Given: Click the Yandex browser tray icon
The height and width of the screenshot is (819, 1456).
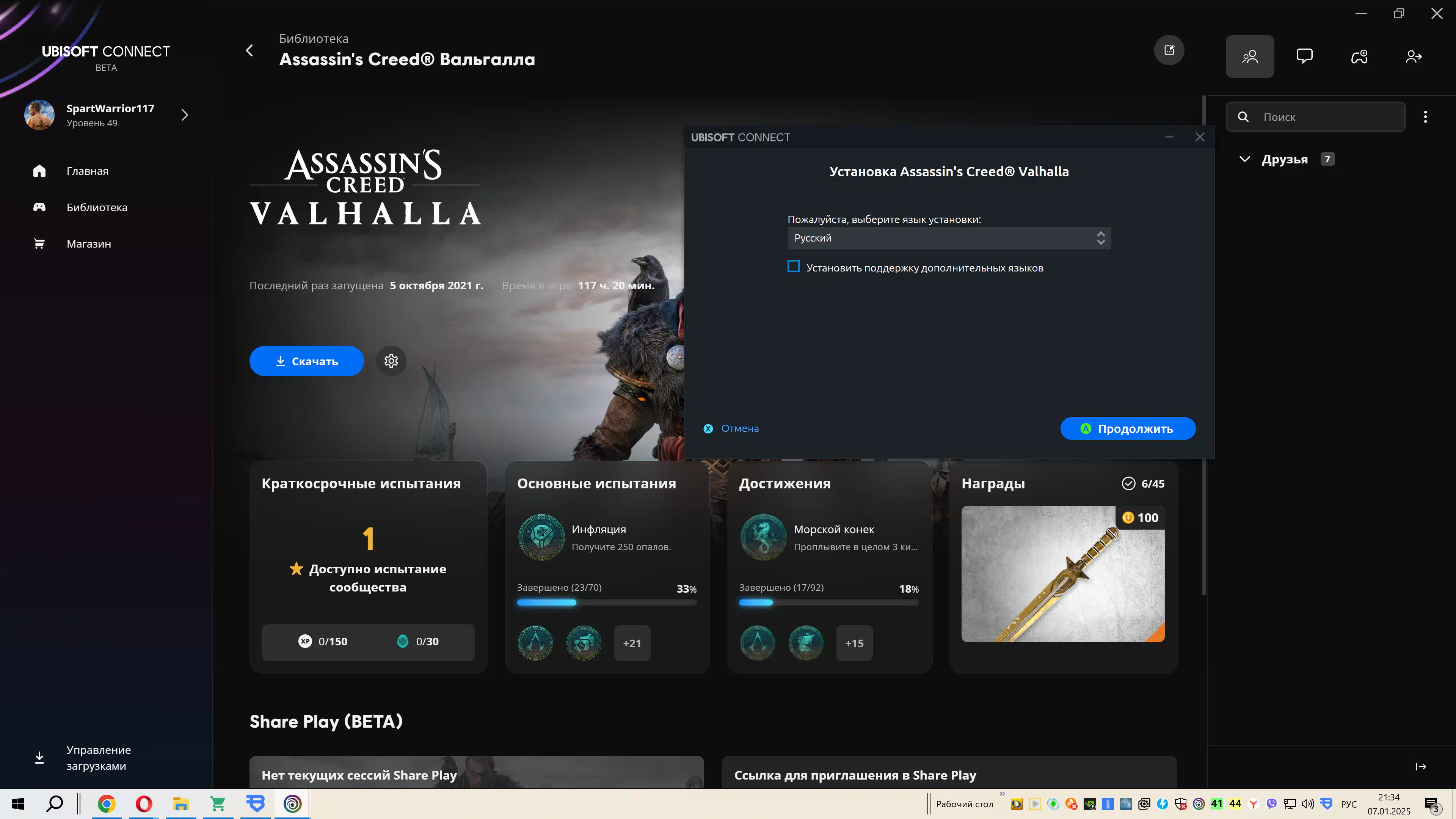Looking at the screenshot, I should [1254, 804].
